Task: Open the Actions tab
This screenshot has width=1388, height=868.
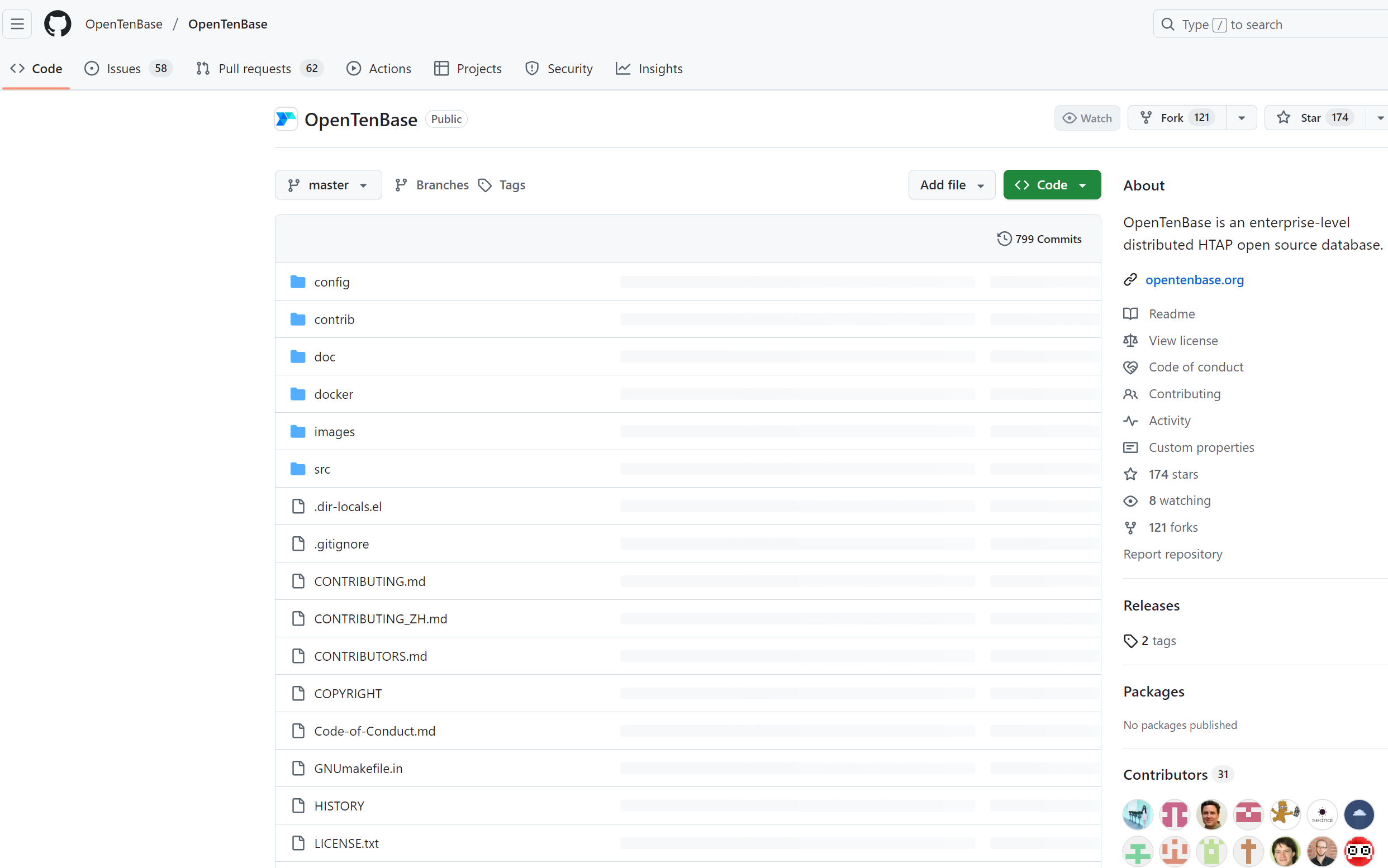Action: tap(379, 69)
